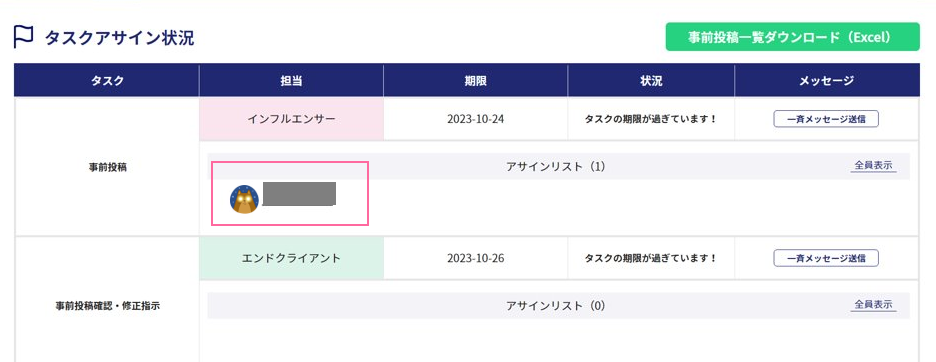Select the green エンドクライアント cell
This screenshot has height=362, width=936.
291,258
